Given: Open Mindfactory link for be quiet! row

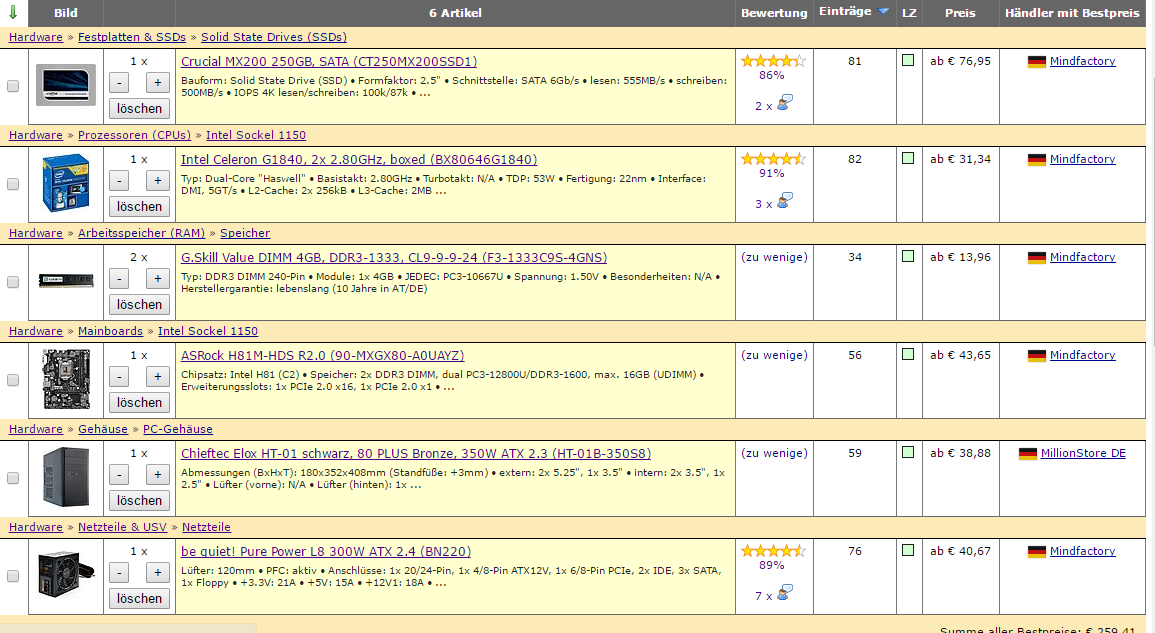Looking at the screenshot, I should point(1082,551).
